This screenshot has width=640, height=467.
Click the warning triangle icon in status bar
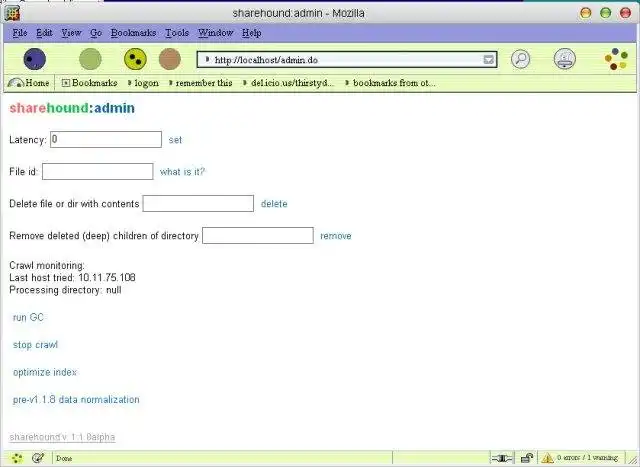(547, 458)
